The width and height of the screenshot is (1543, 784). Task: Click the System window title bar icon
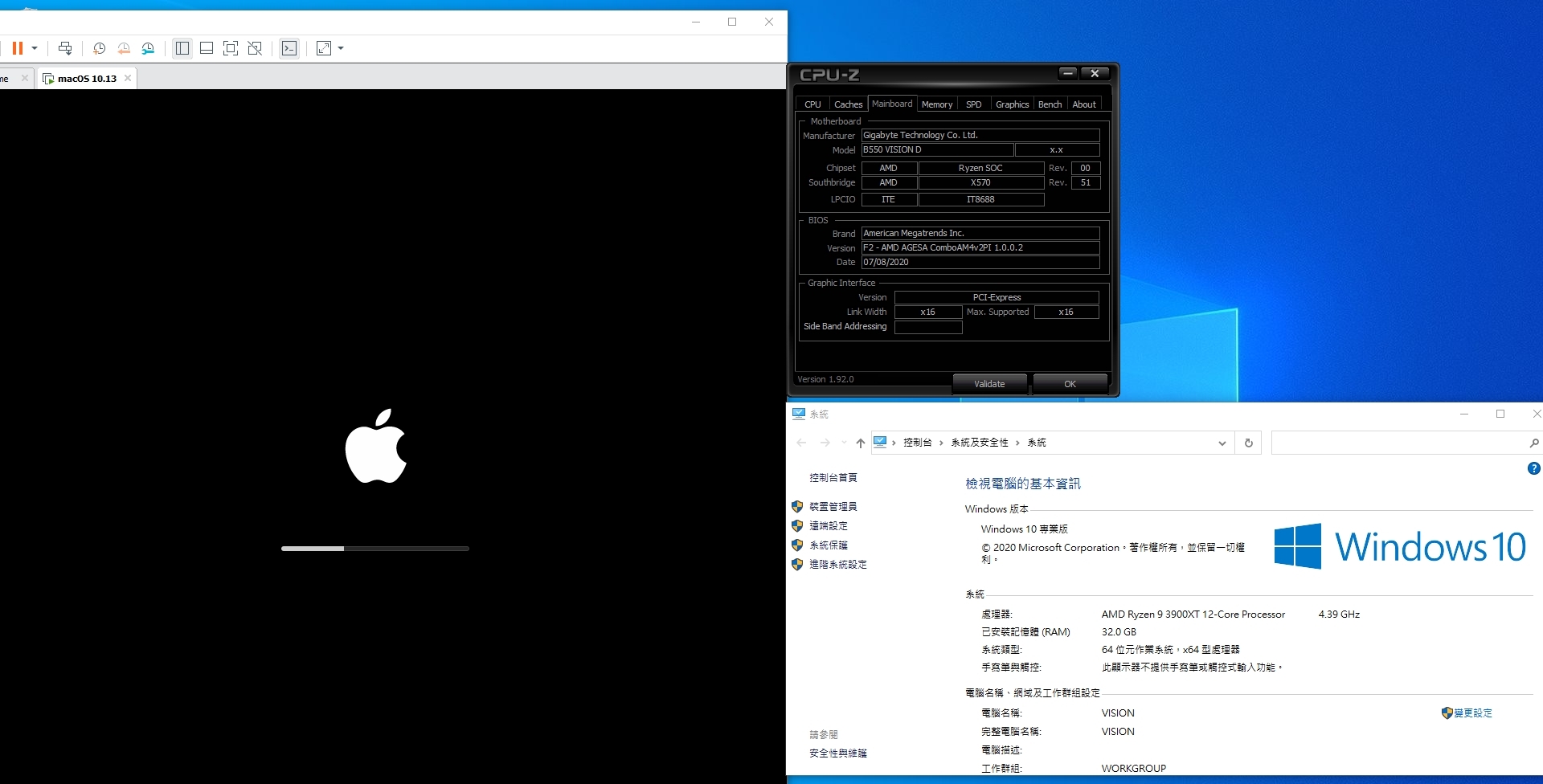(x=799, y=414)
